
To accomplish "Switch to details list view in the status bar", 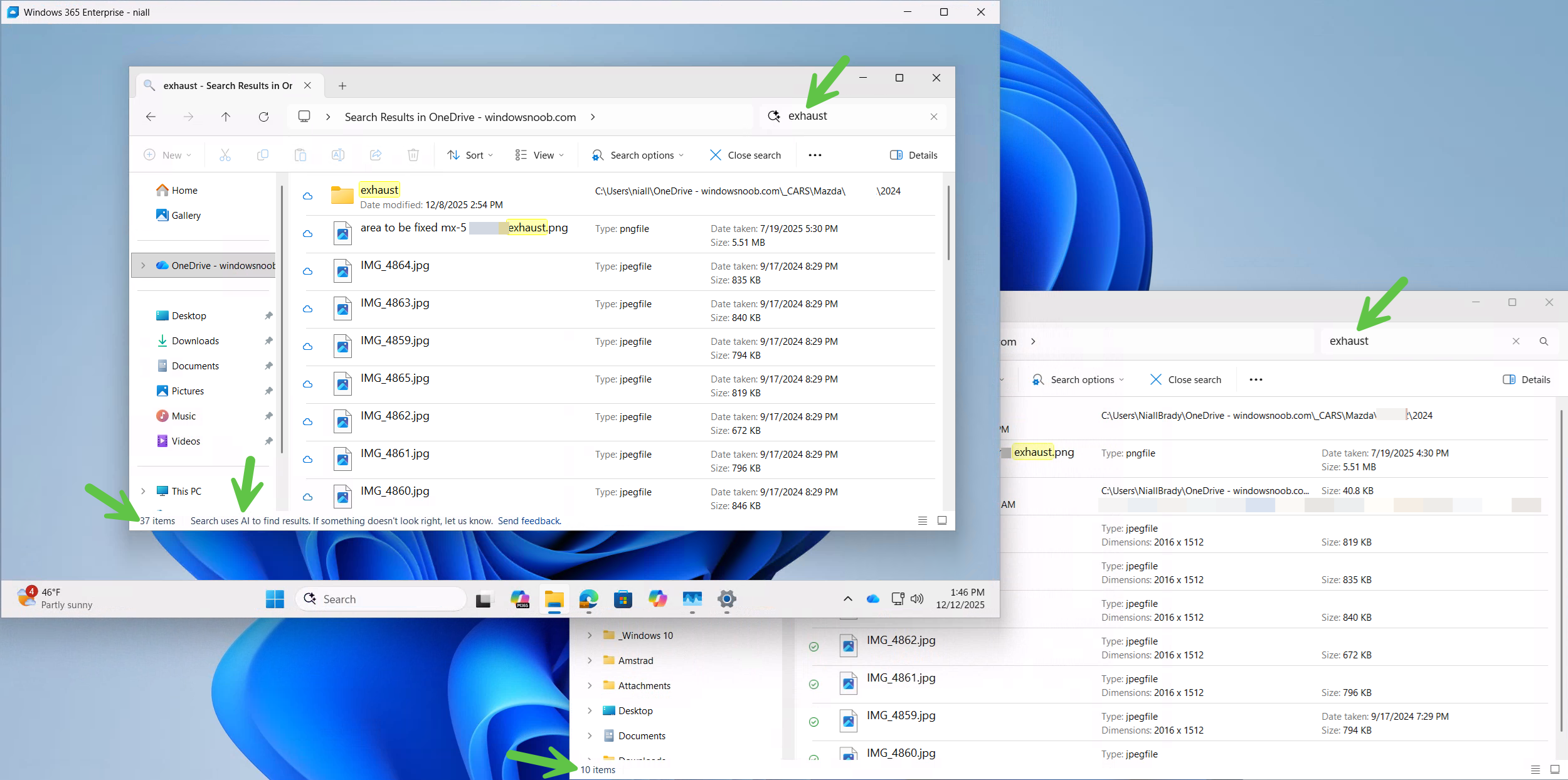I will pos(922,520).
